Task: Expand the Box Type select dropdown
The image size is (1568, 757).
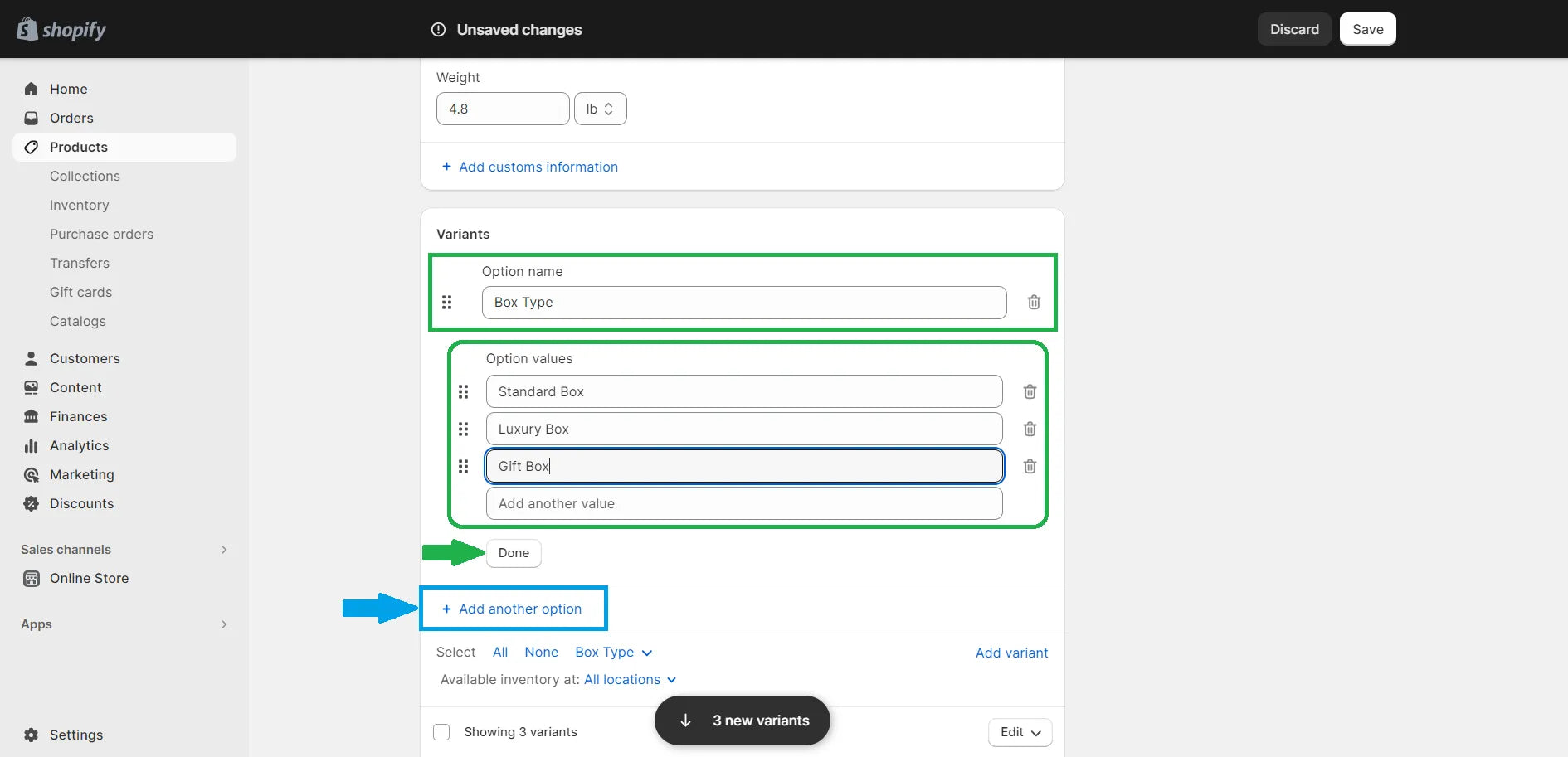Action: click(613, 653)
